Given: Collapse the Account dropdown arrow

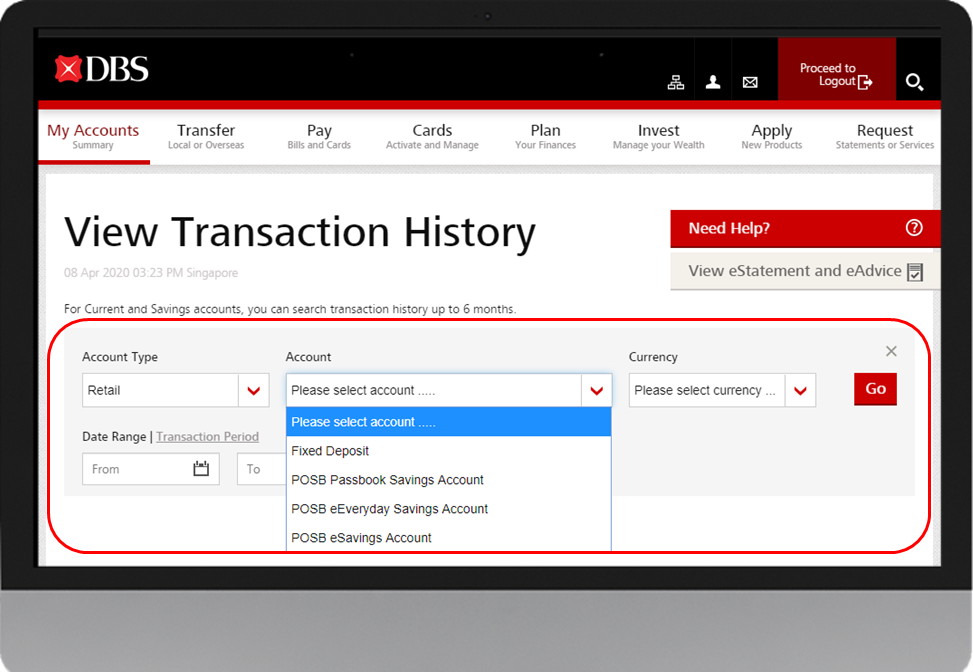Looking at the screenshot, I should (x=596, y=390).
